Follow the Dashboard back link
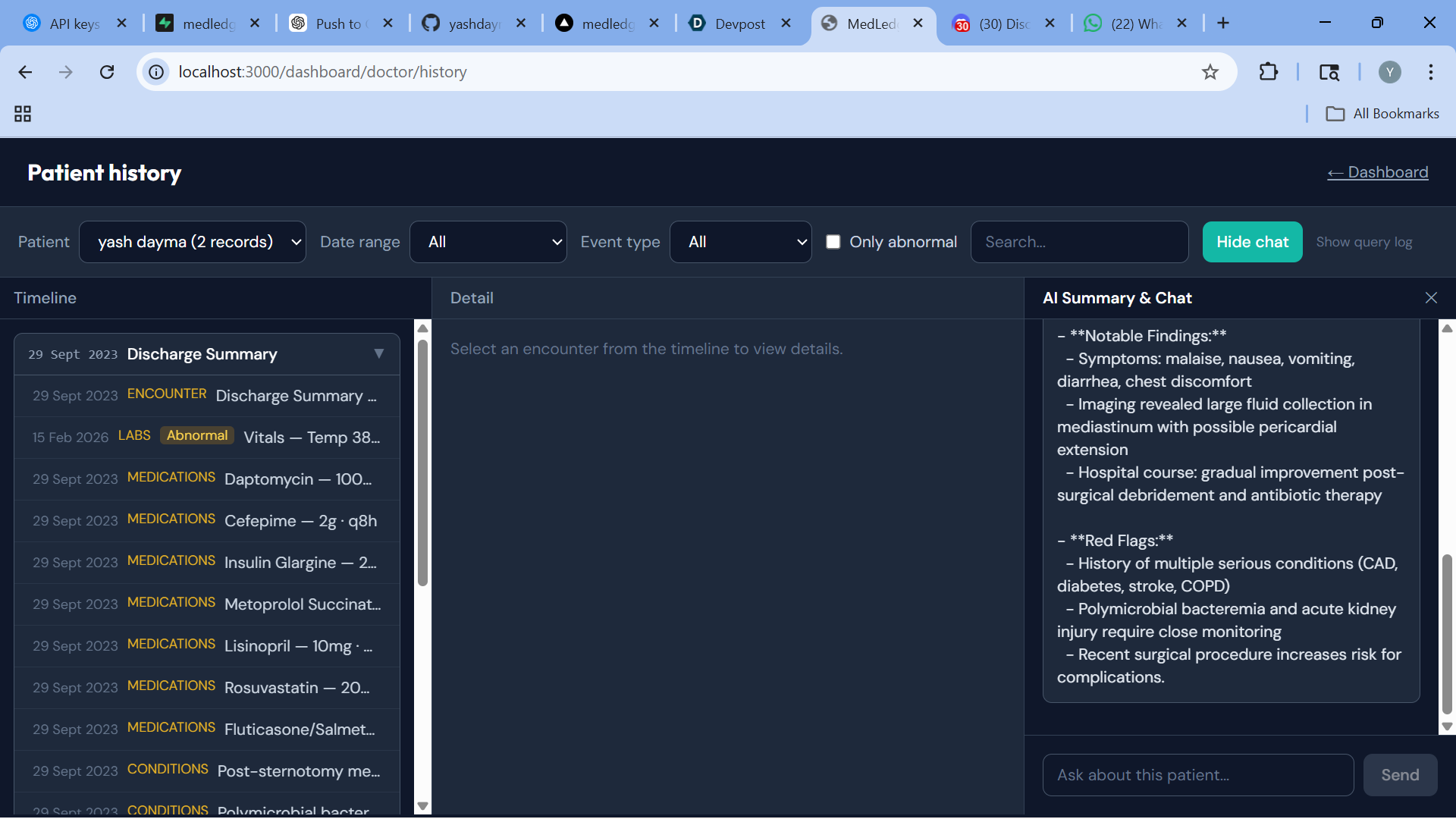1456x819 pixels. point(1377,172)
